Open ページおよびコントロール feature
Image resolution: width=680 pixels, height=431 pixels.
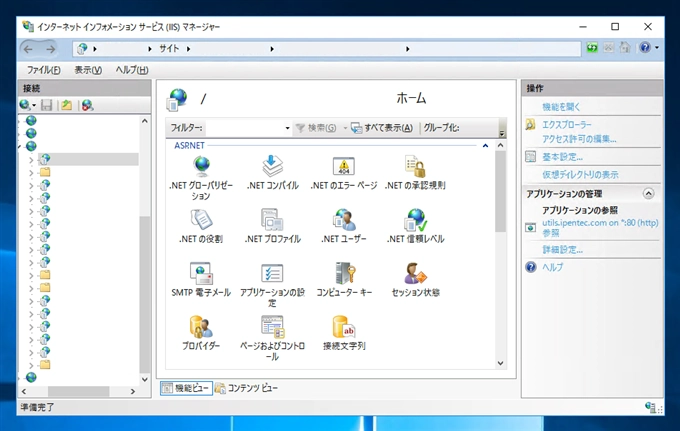(272, 338)
